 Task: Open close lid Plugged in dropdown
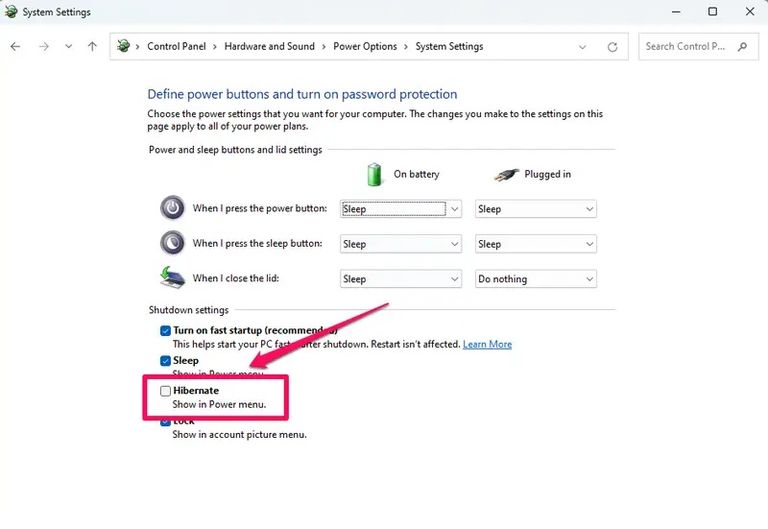click(x=535, y=279)
